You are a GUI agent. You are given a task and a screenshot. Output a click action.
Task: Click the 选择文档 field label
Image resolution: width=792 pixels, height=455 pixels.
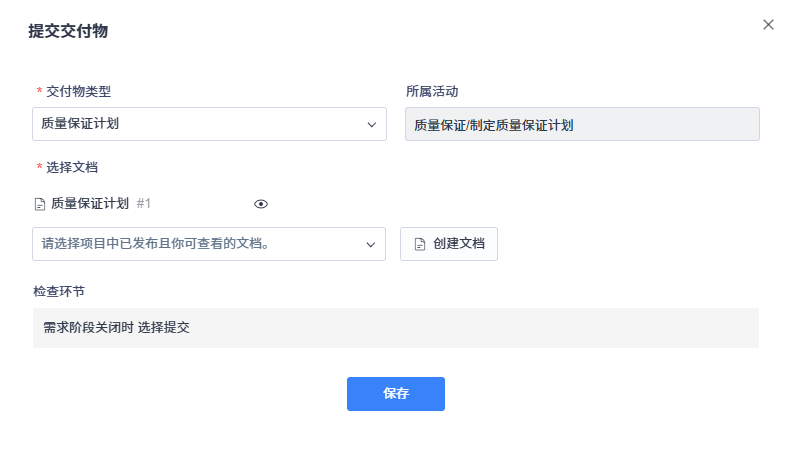click(x=72, y=167)
